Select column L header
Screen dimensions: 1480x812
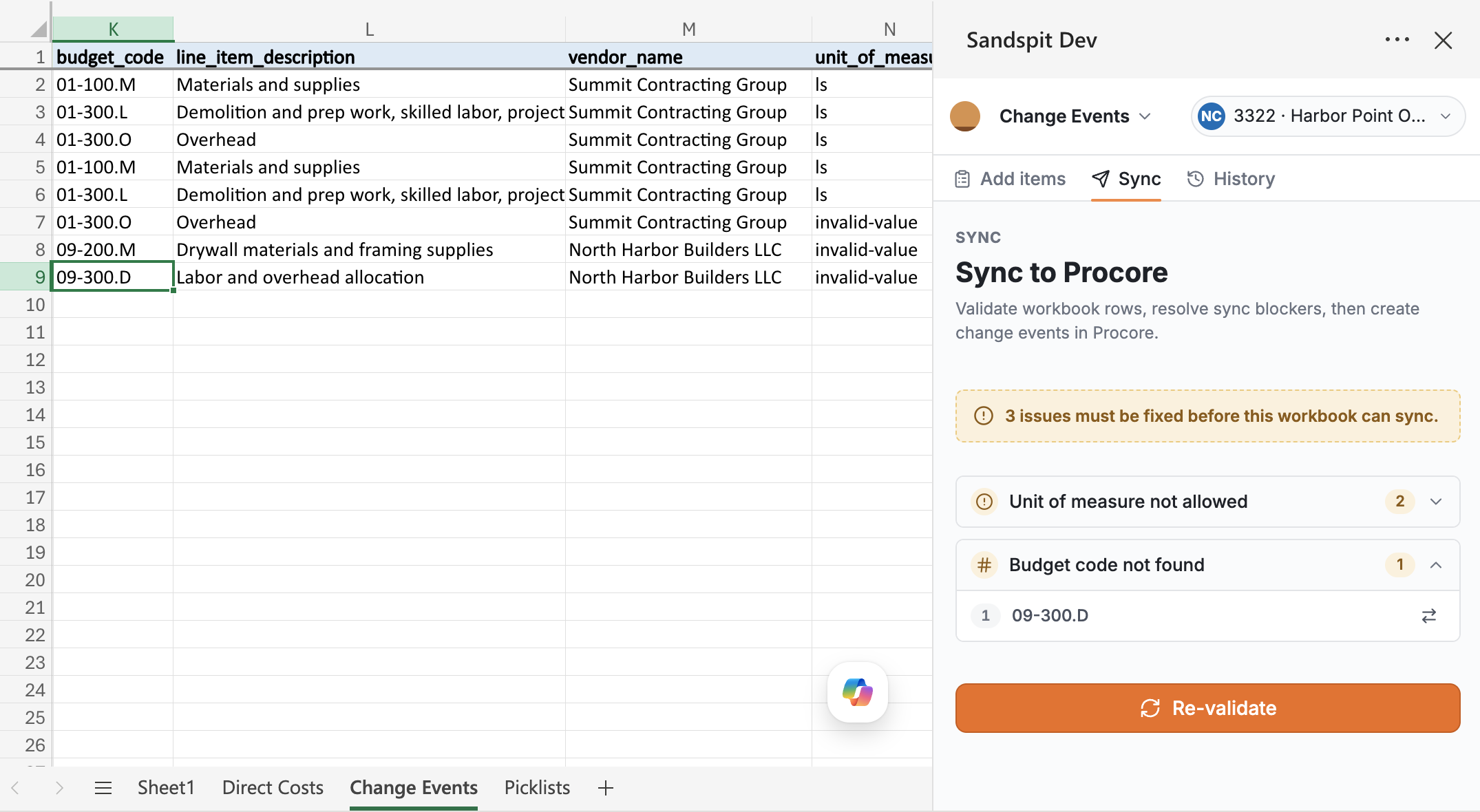(369, 29)
